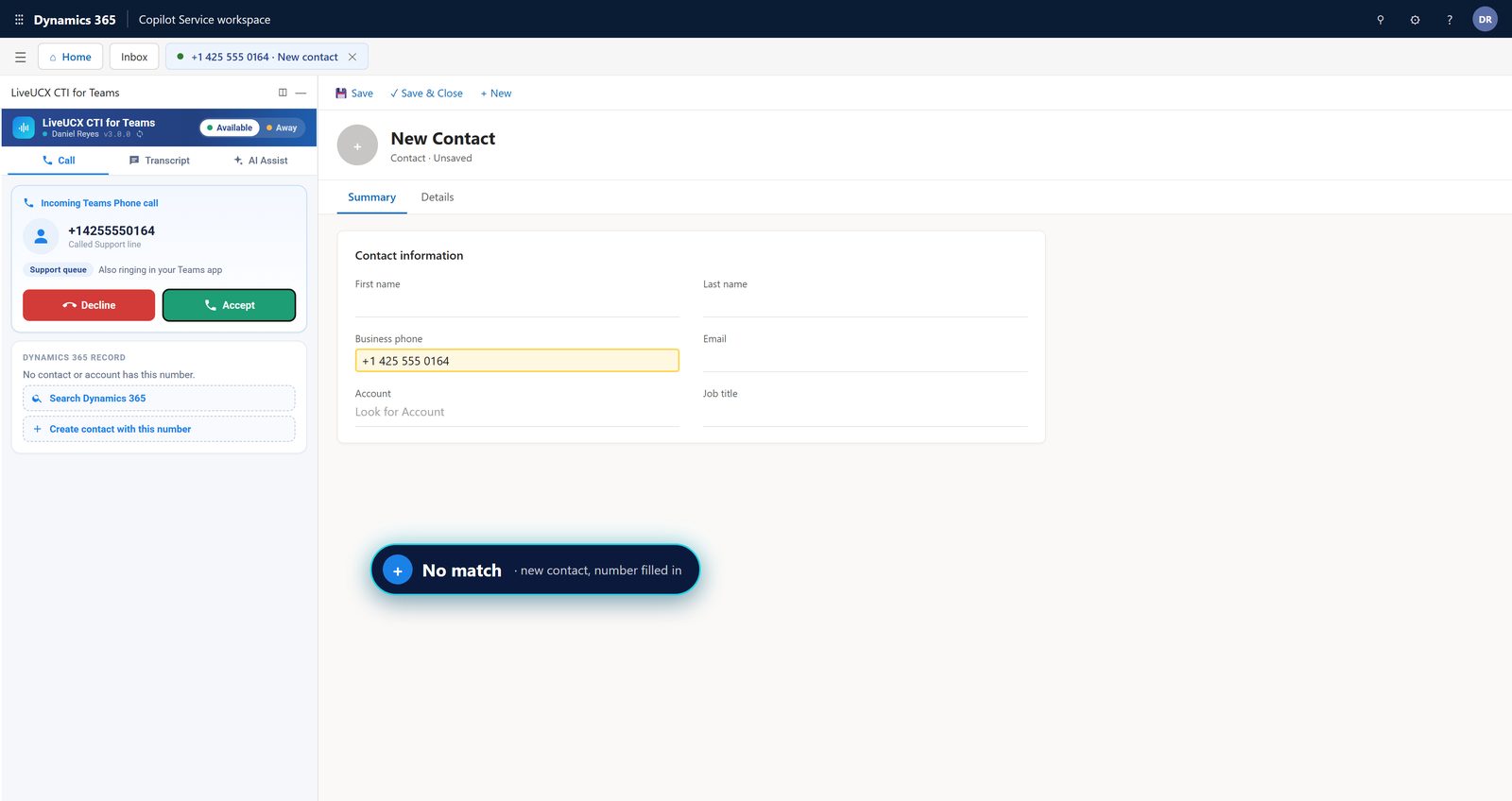Click the LiveUCX waveform logo icon

coord(24,128)
